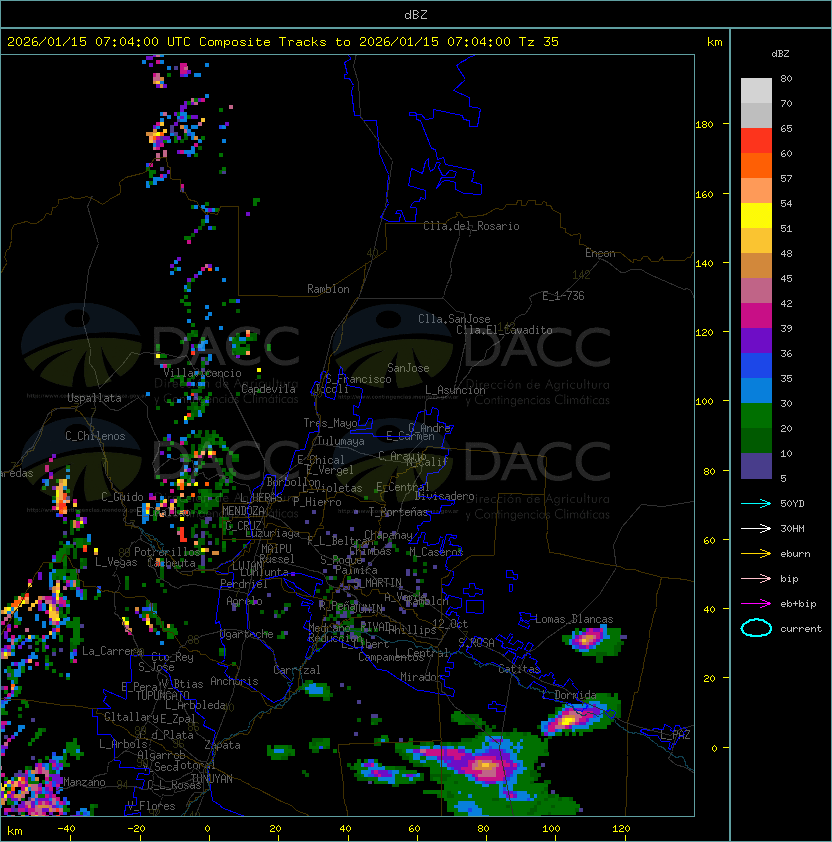Click the Perdriel map label
The height and width of the screenshot is (842, 832).
click(x=244, y=584)
